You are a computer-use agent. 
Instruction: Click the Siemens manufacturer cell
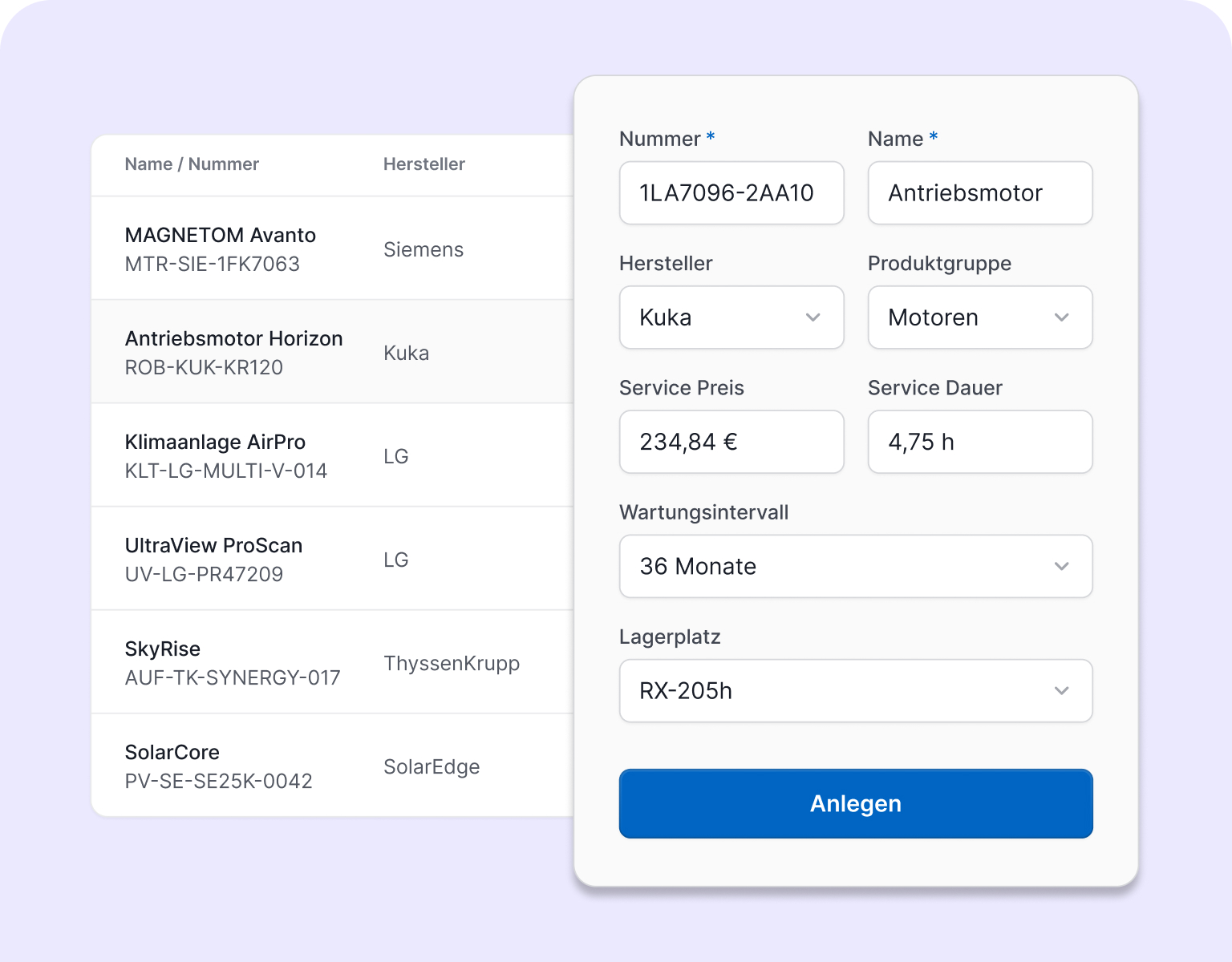(423, 249)
